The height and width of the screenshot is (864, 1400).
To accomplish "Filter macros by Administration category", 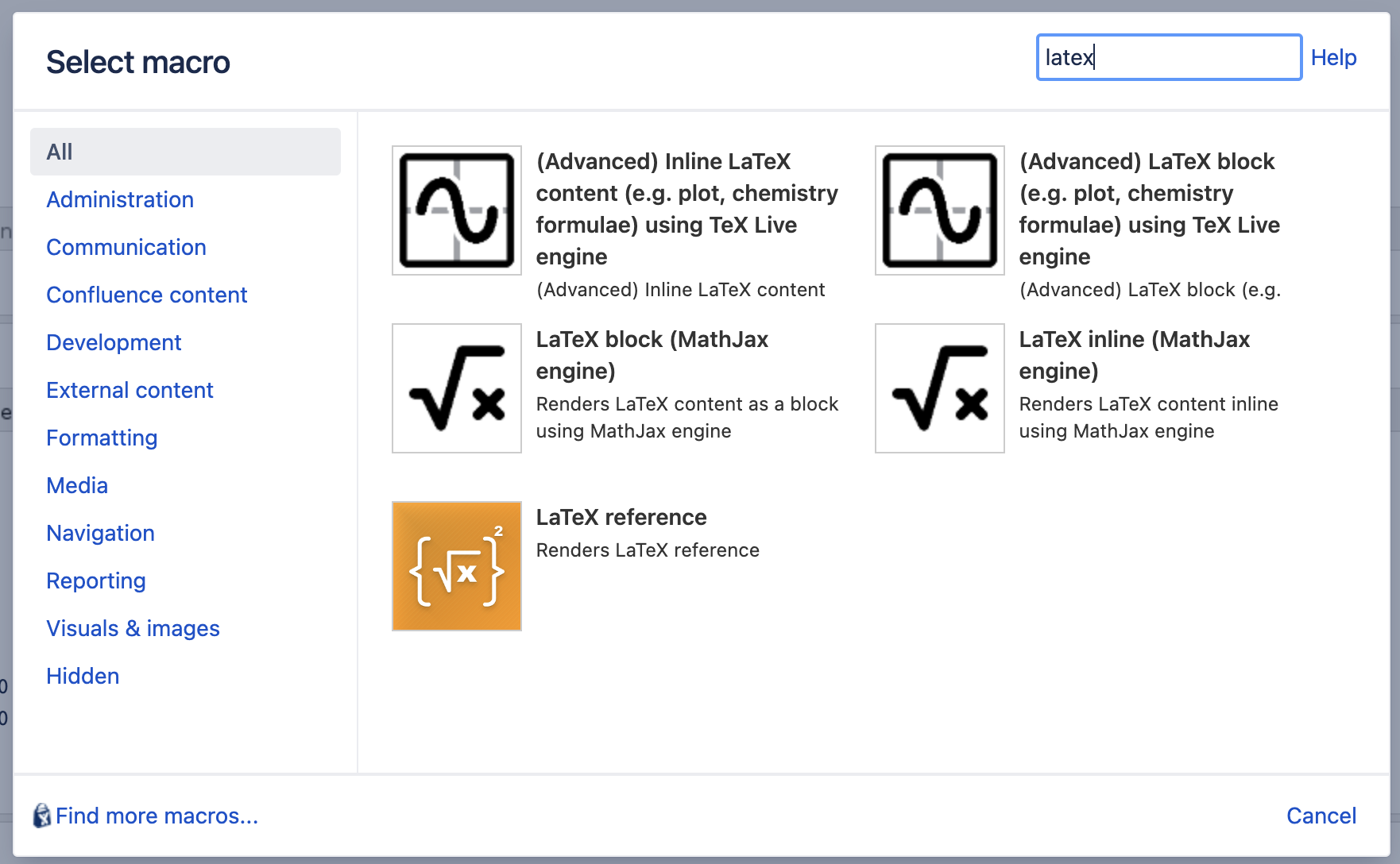I will [x=120, y=199].
